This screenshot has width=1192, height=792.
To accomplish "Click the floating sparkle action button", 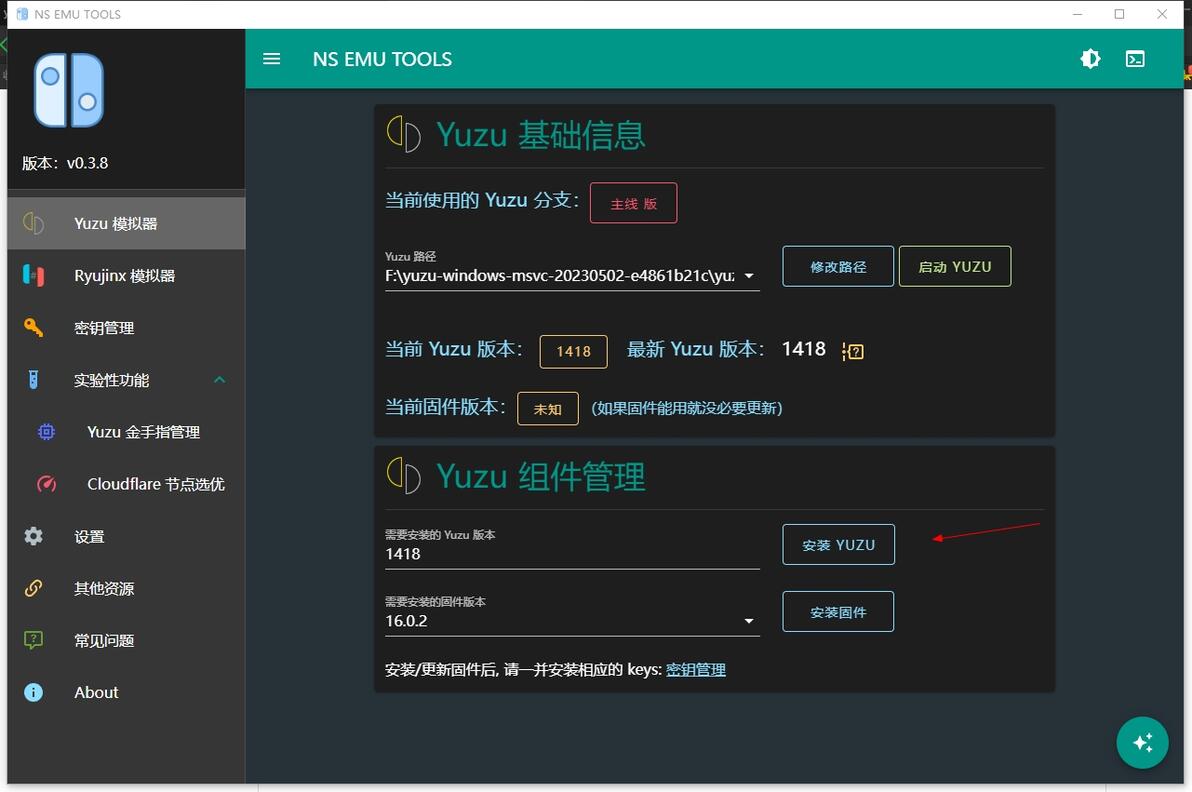I will [x=1142, y=743].
